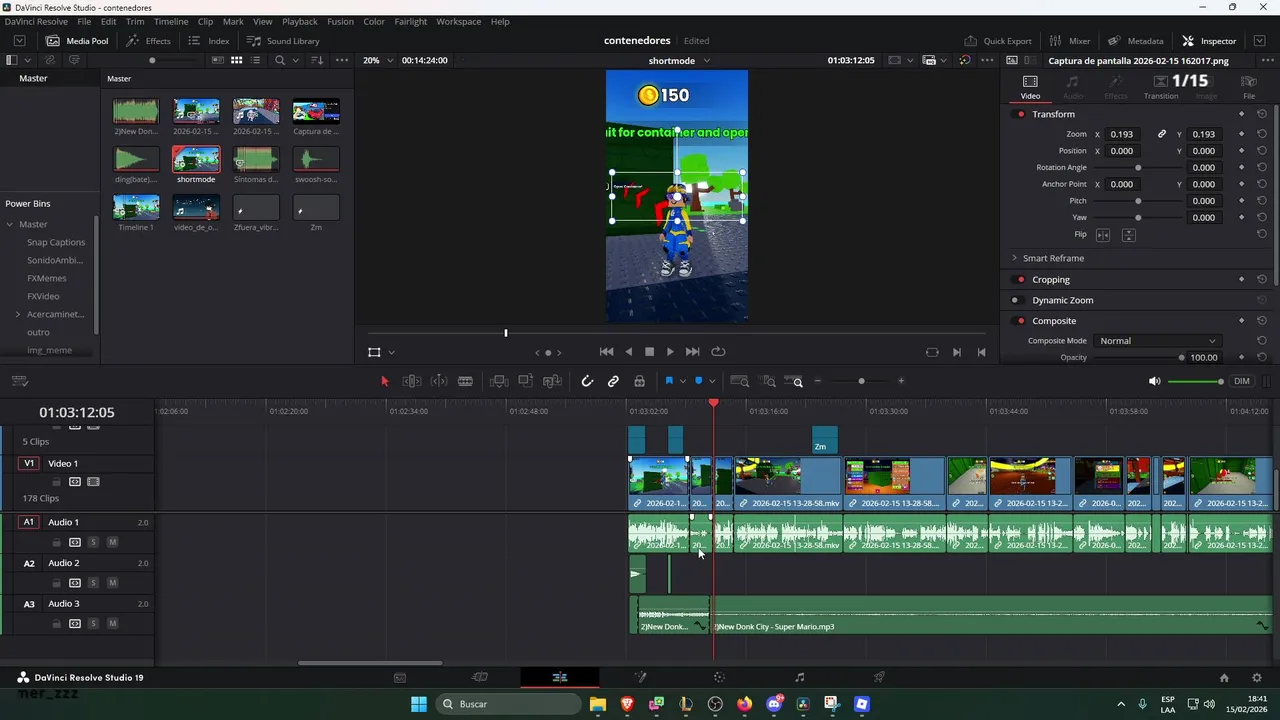Click Full Extent Zoom icon
This screenshot has height=720, width=1280.
pos(740,381)
